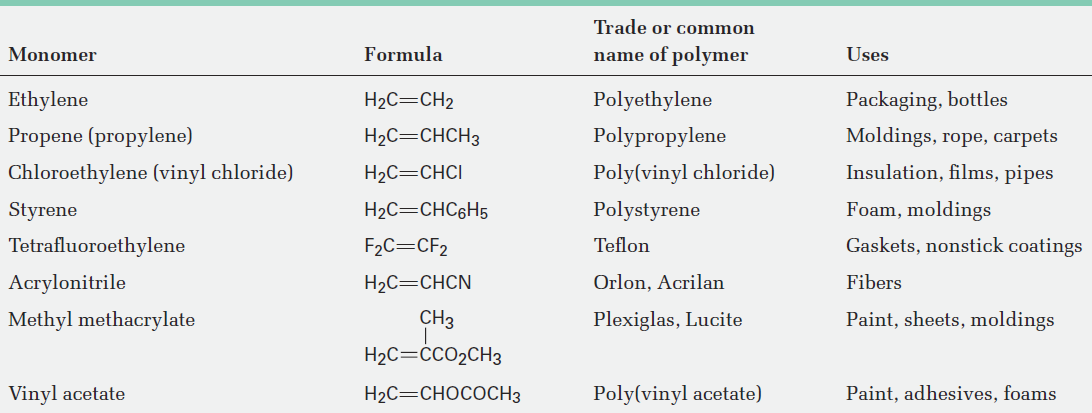Select the Polypropylene polymer name
The height and width of the screenshot is (413, 1092).
[660, 137]
